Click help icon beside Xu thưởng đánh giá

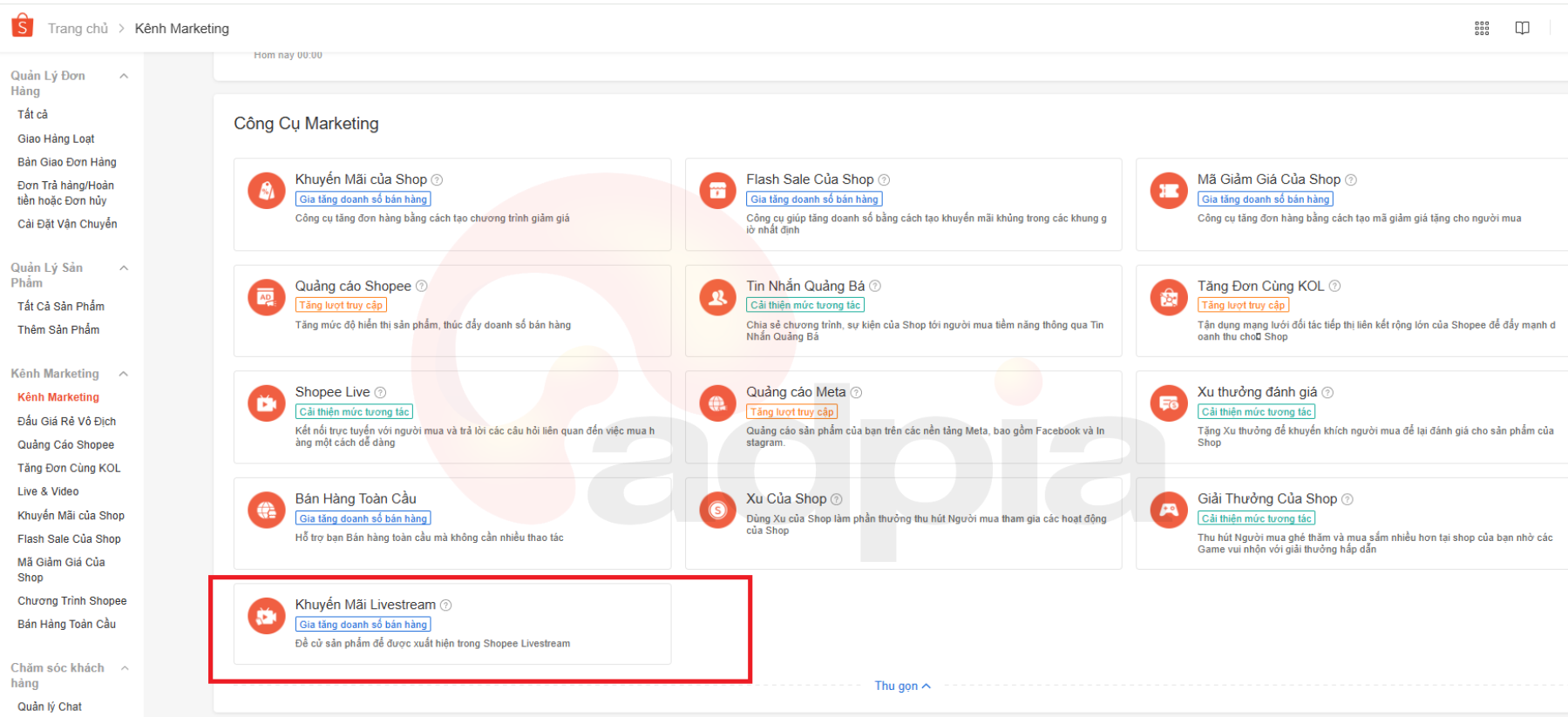coord(1327,393)
